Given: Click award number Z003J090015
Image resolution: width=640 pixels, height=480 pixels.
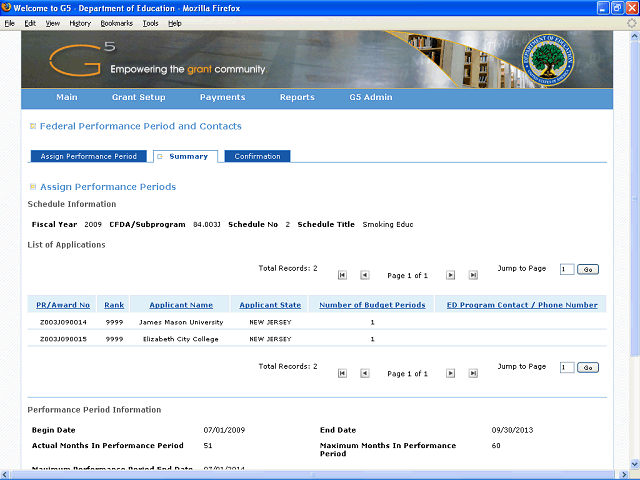Looking at the screenshot, I should click(63, 339).
